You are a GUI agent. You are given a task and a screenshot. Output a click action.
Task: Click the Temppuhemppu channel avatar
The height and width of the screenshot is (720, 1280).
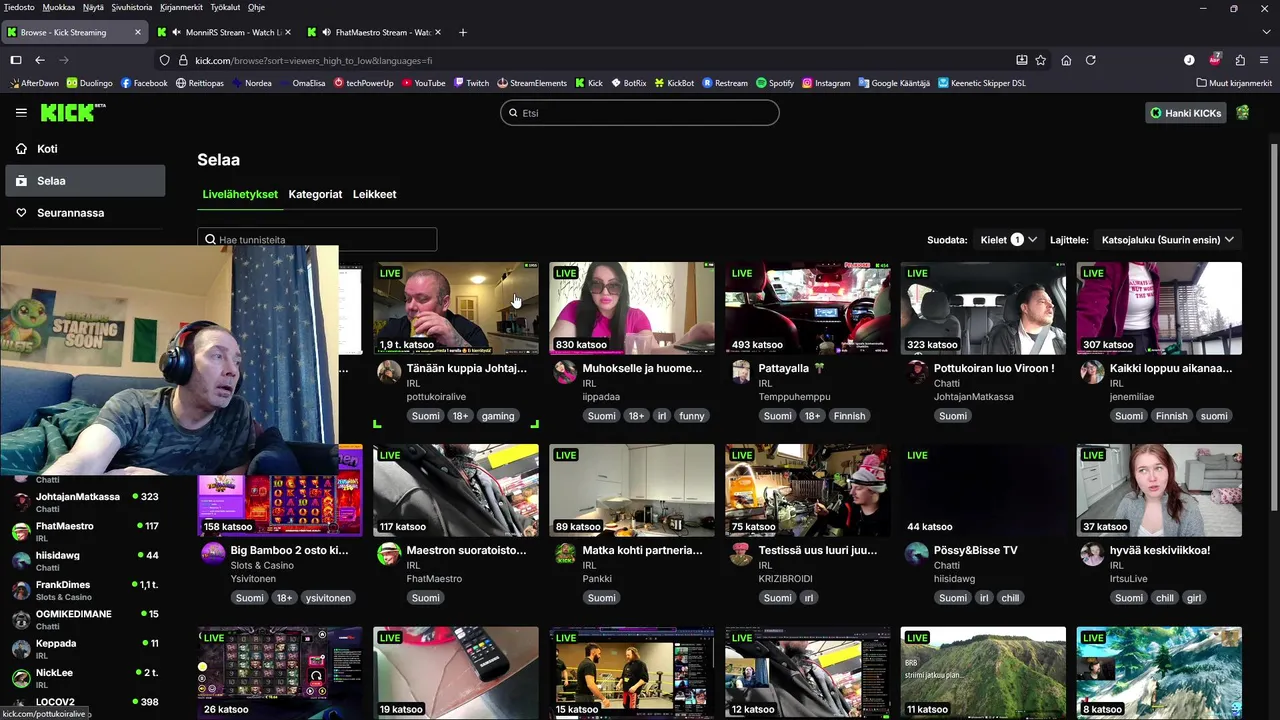[x=741, y=373]
